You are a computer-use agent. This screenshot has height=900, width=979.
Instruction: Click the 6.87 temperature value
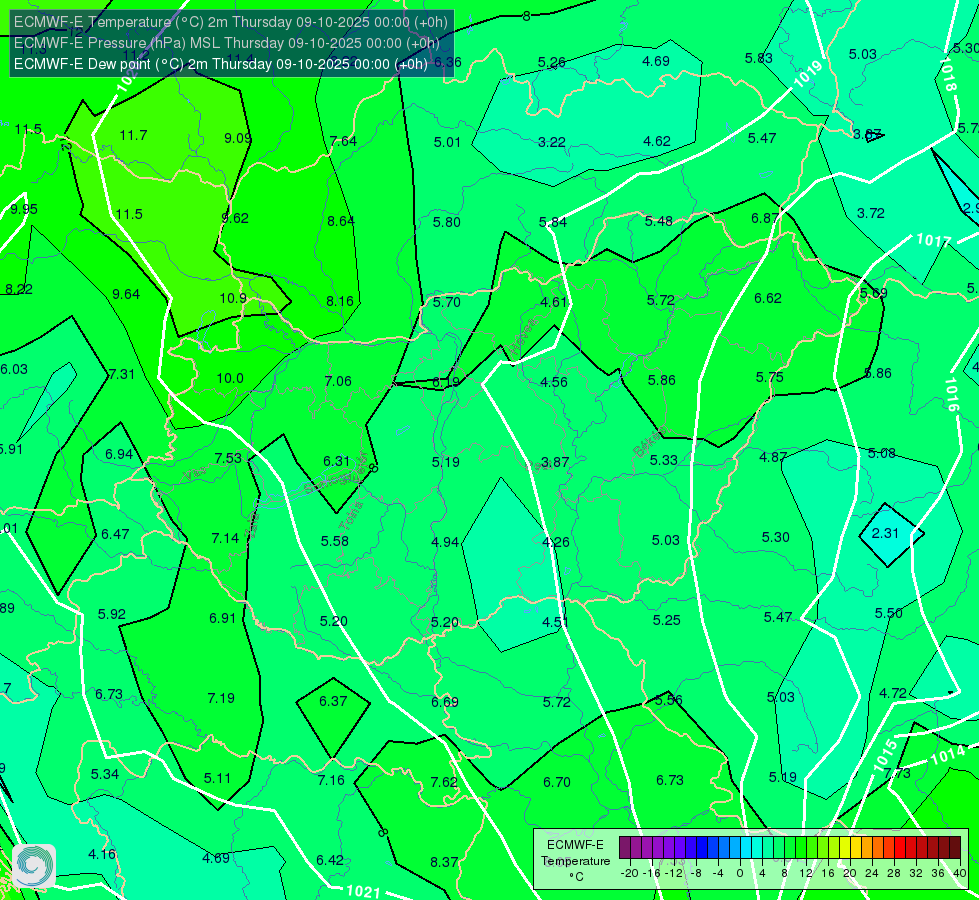765,218
